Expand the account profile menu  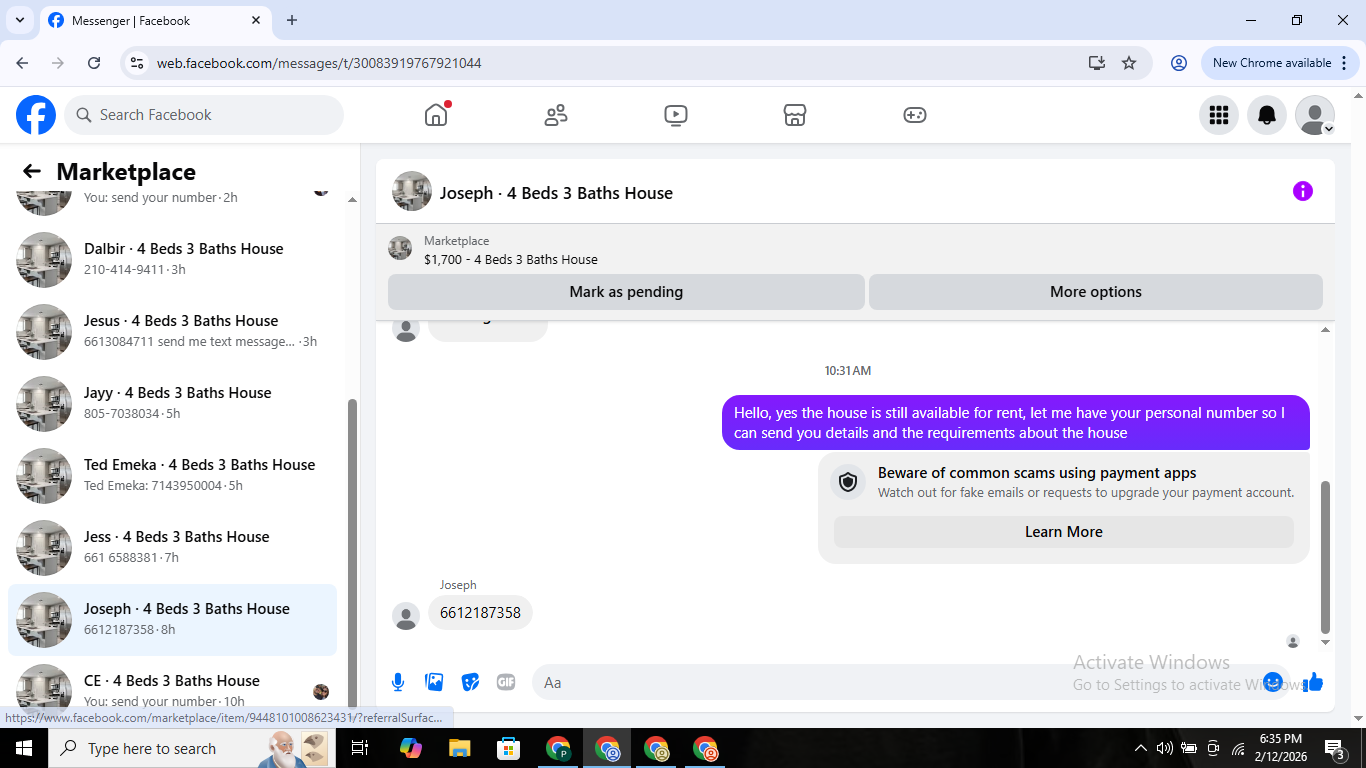tap(1315, 115)
